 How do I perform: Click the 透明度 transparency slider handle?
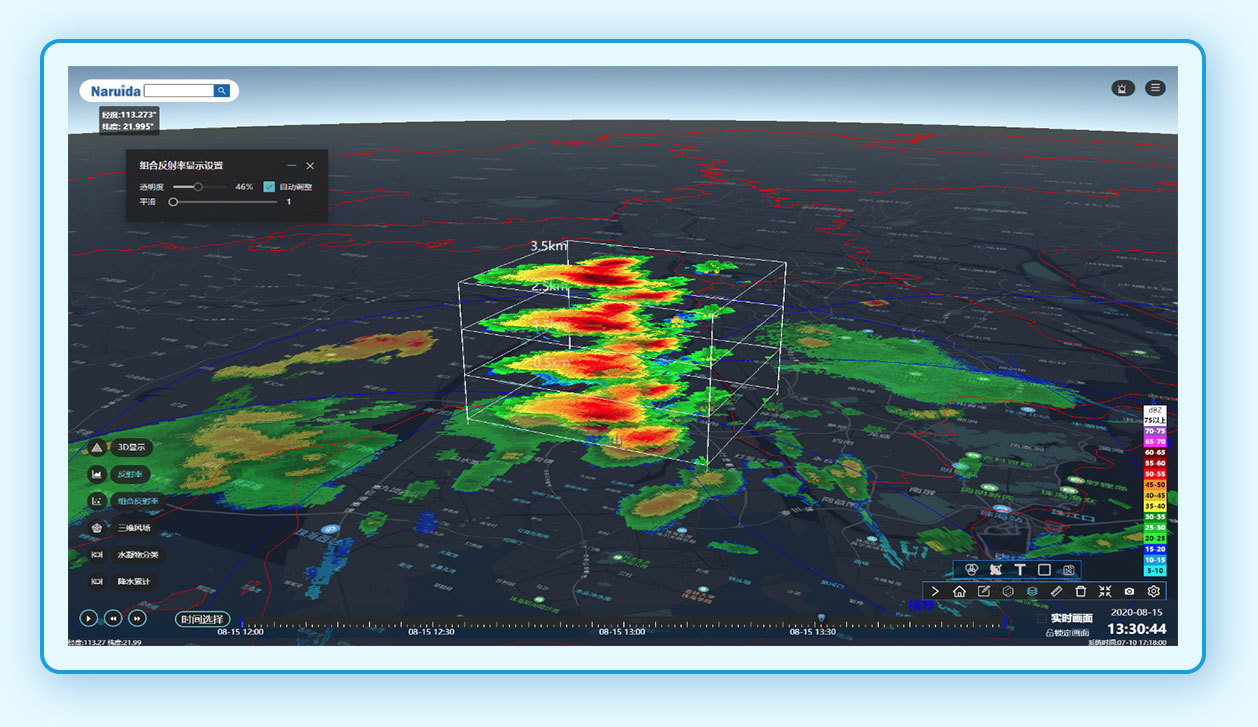pyautogui.click(x=198, y=186)
